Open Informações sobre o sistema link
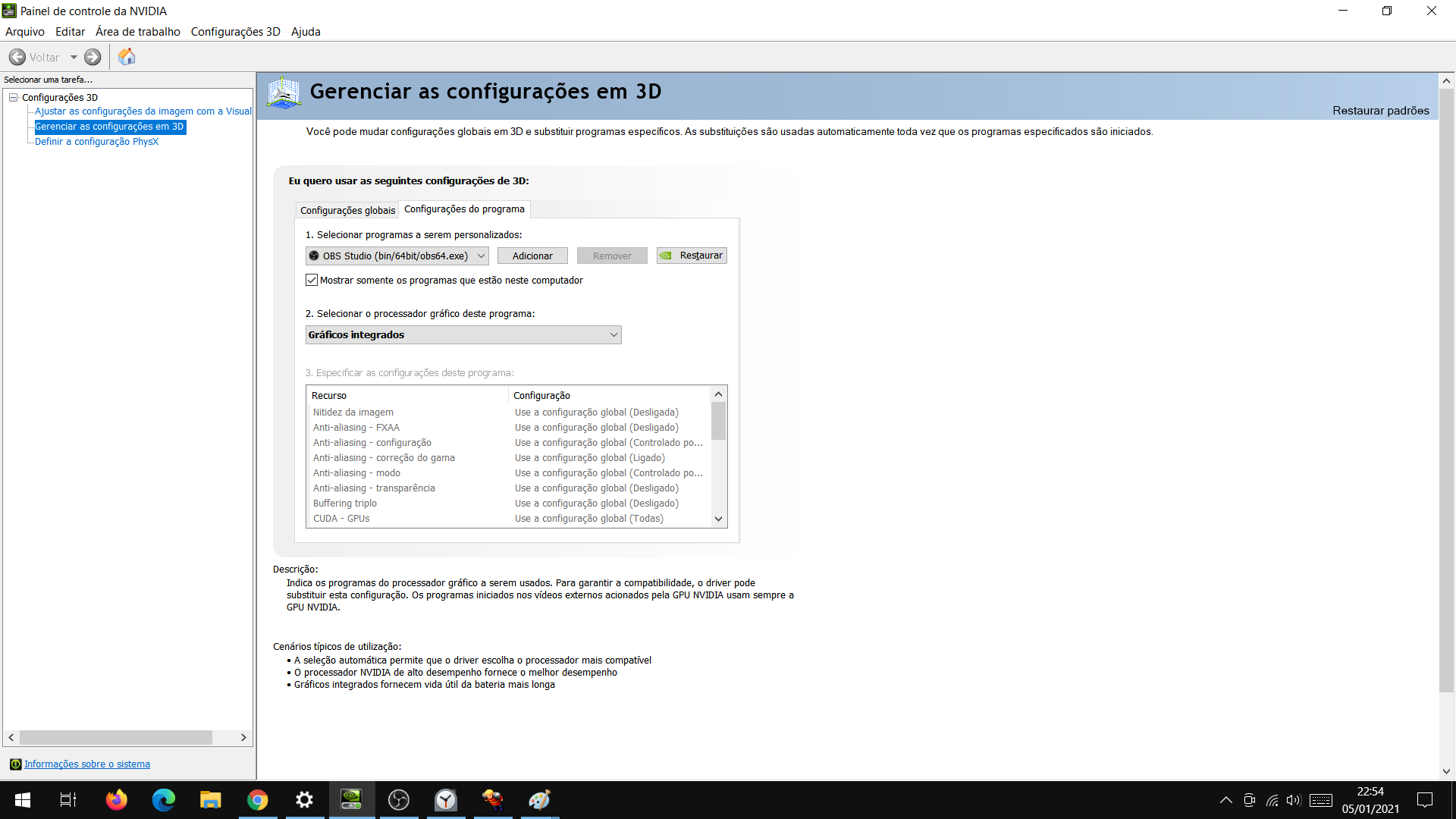The height and width of the screenshot is (819, 1456). (x=87, y=764)
